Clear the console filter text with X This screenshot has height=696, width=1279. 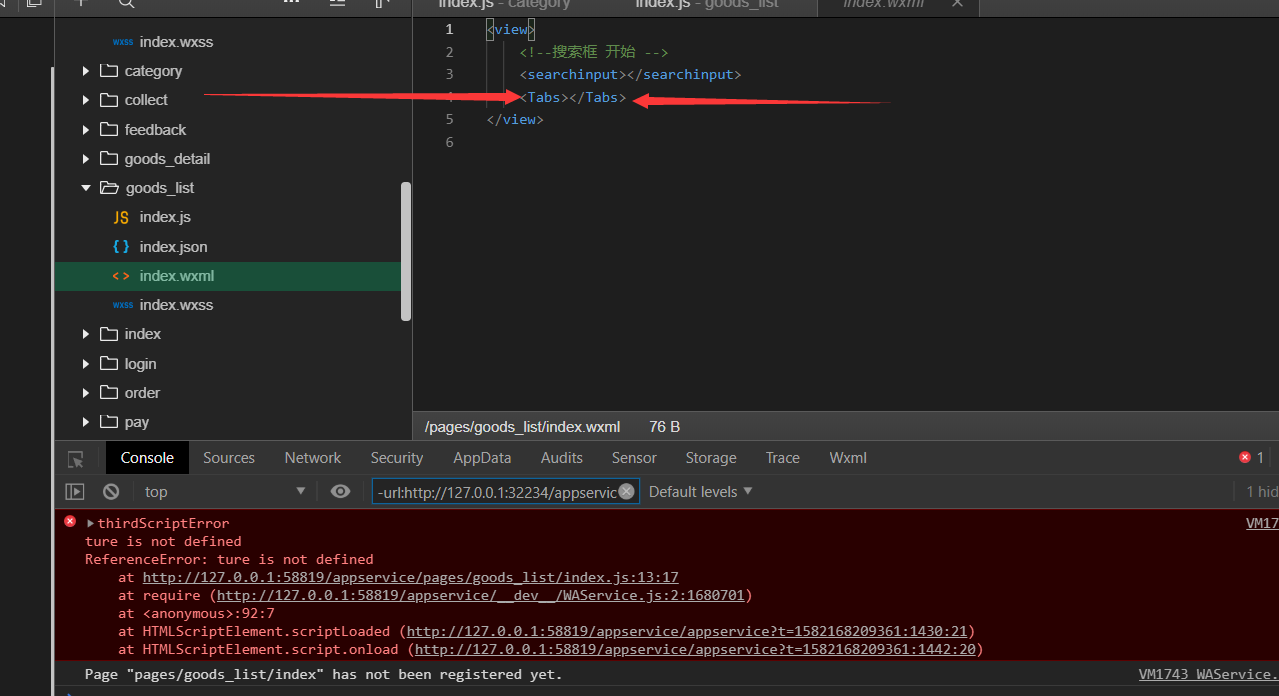pos(627,491)
